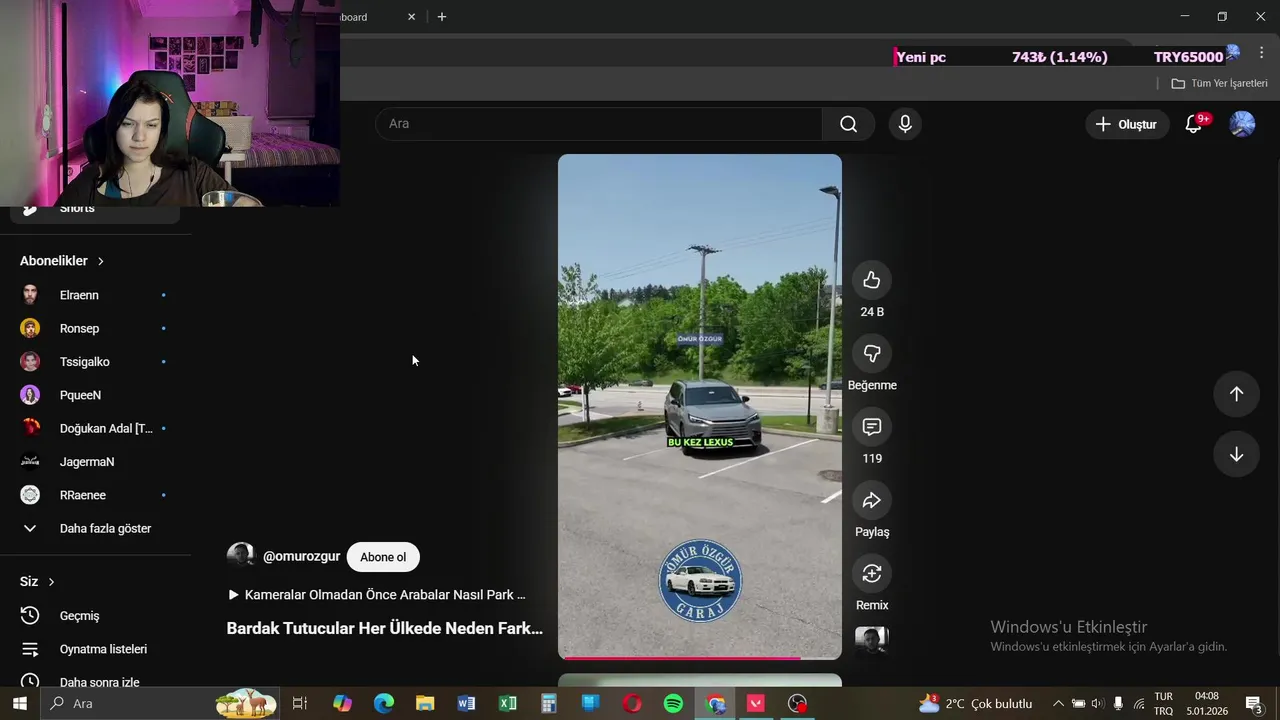1280x720 pixels.
Task: Expand the Siz section
Action: (x=37, y=582)
